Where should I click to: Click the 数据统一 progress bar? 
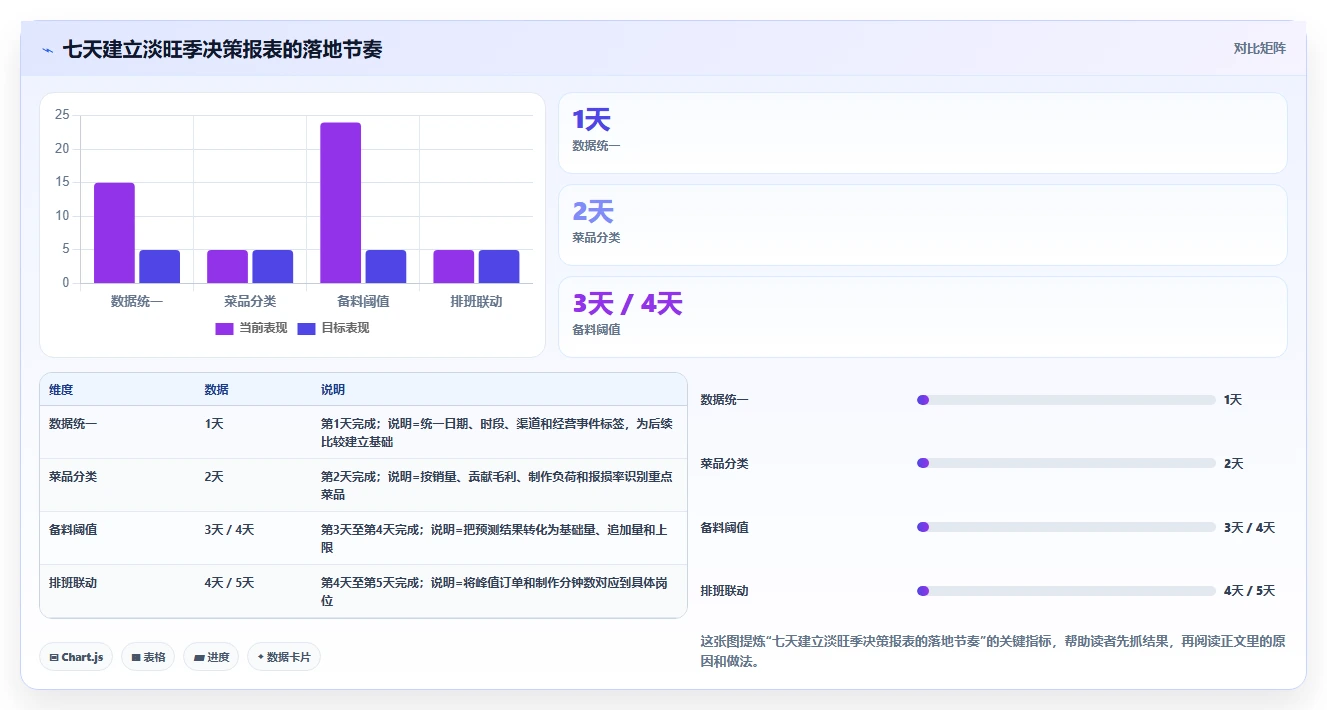coord(1066,400)
